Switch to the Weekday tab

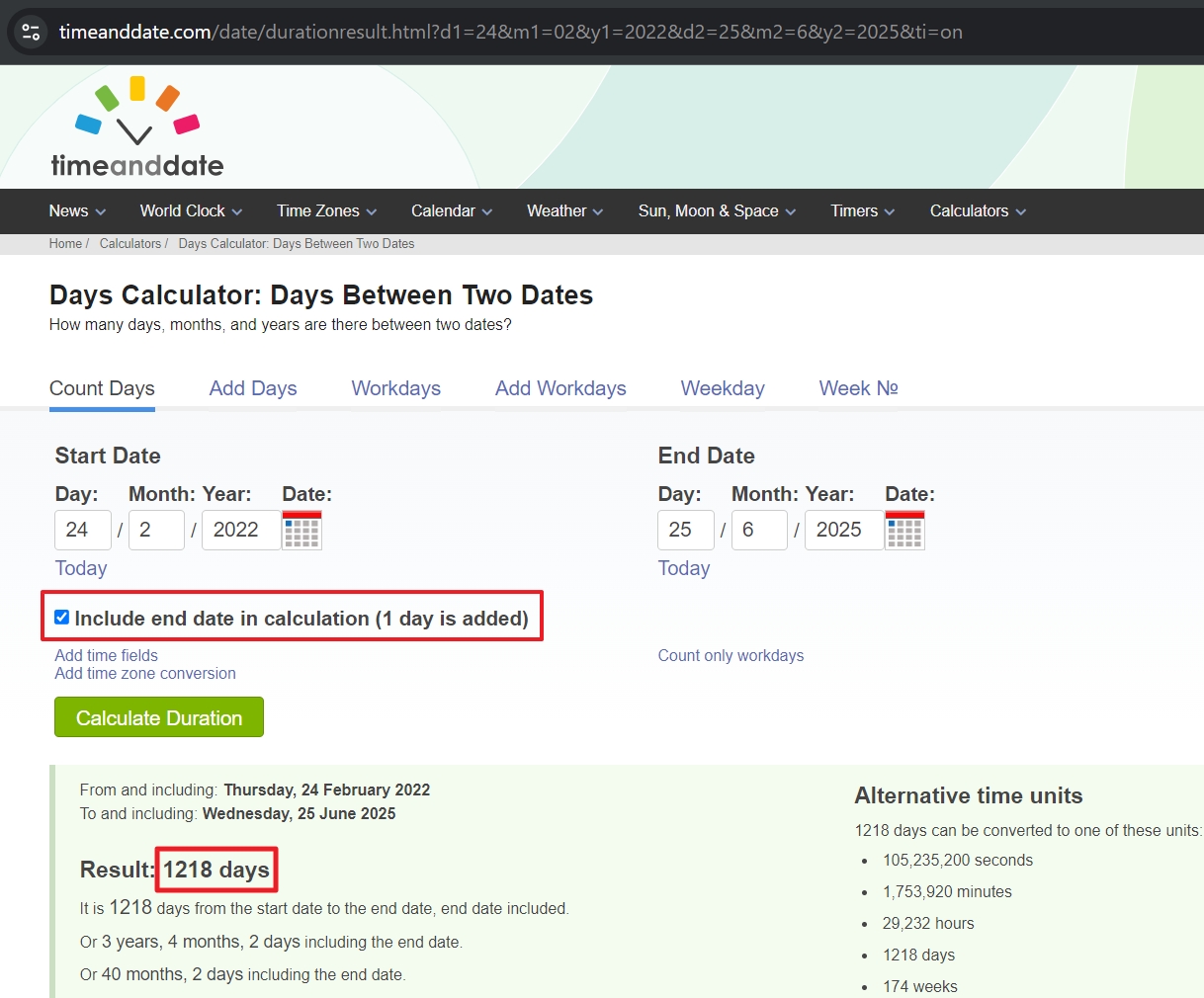[x=723, y=388]
